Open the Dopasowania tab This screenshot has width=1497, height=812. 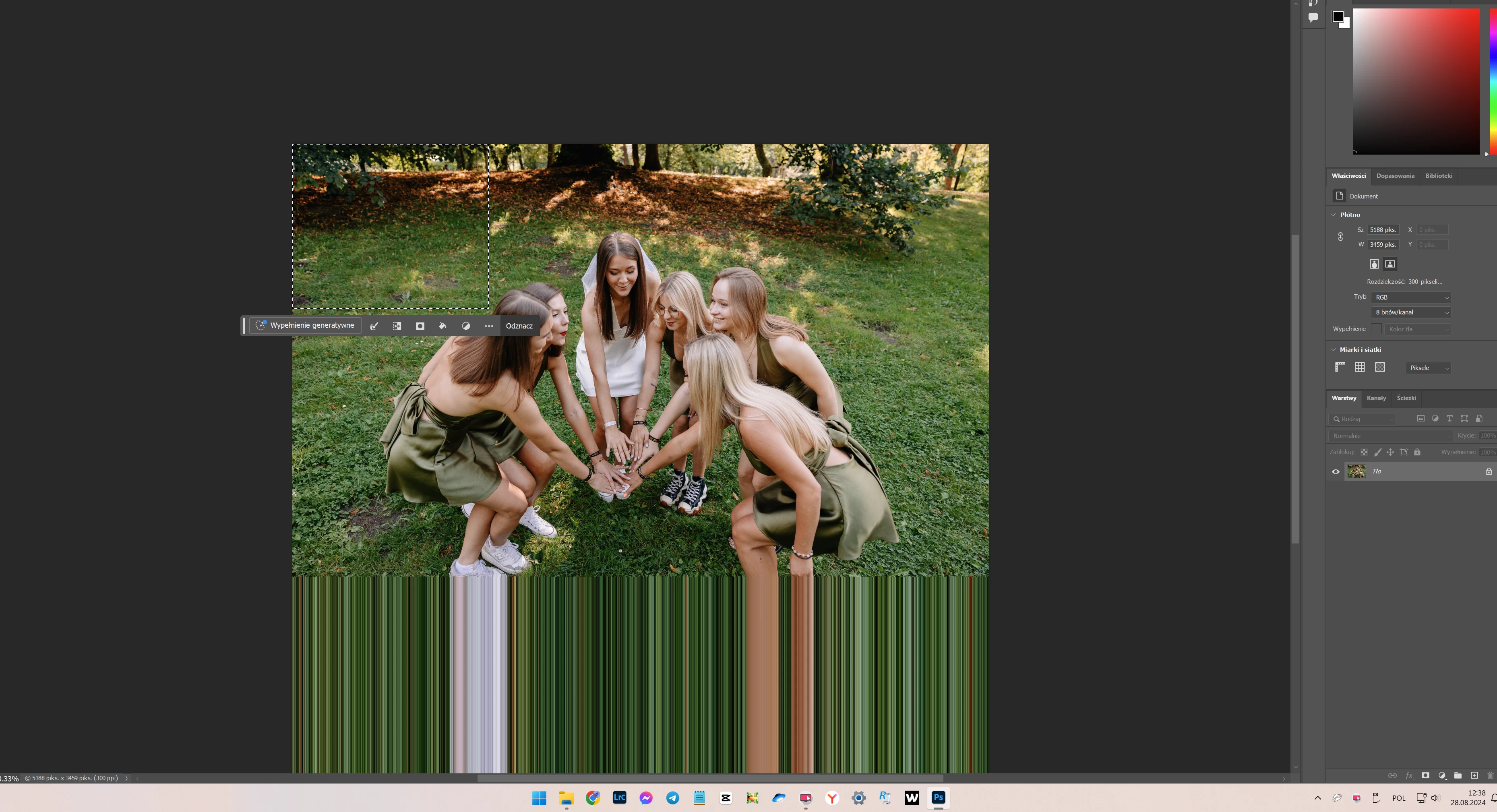click(1395, 176)
